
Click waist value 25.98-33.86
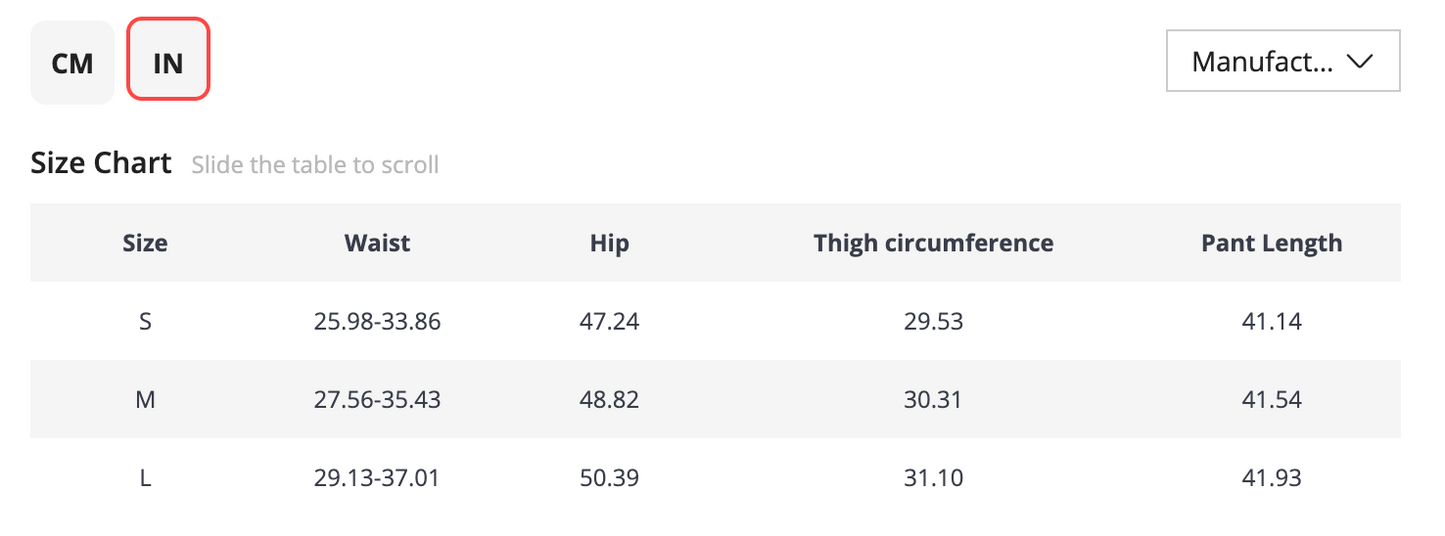point(377,321)
